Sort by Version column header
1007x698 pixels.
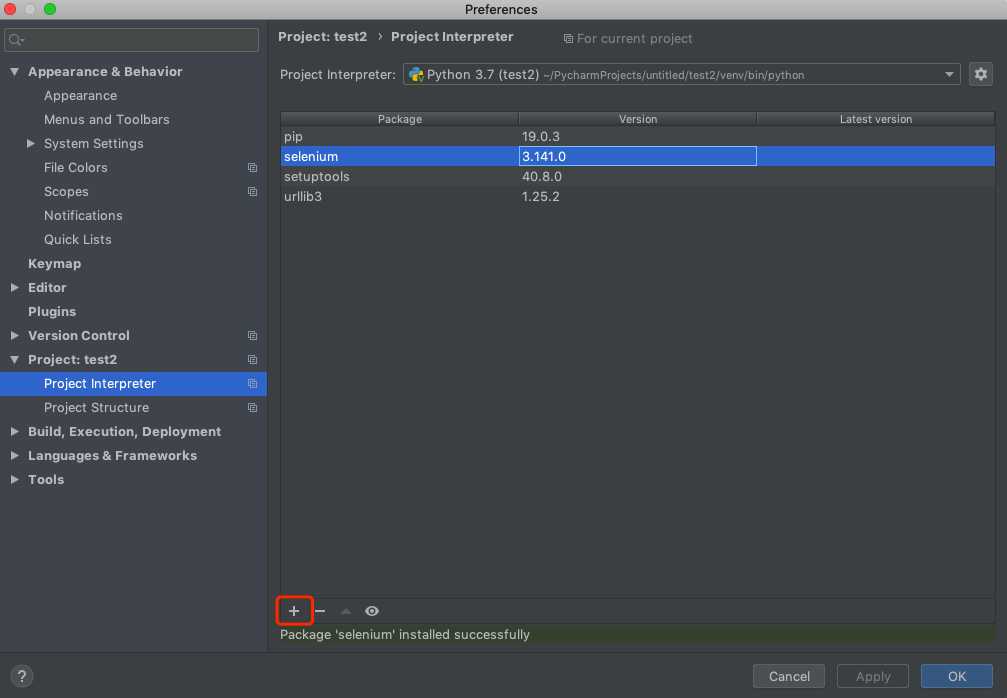638,119
